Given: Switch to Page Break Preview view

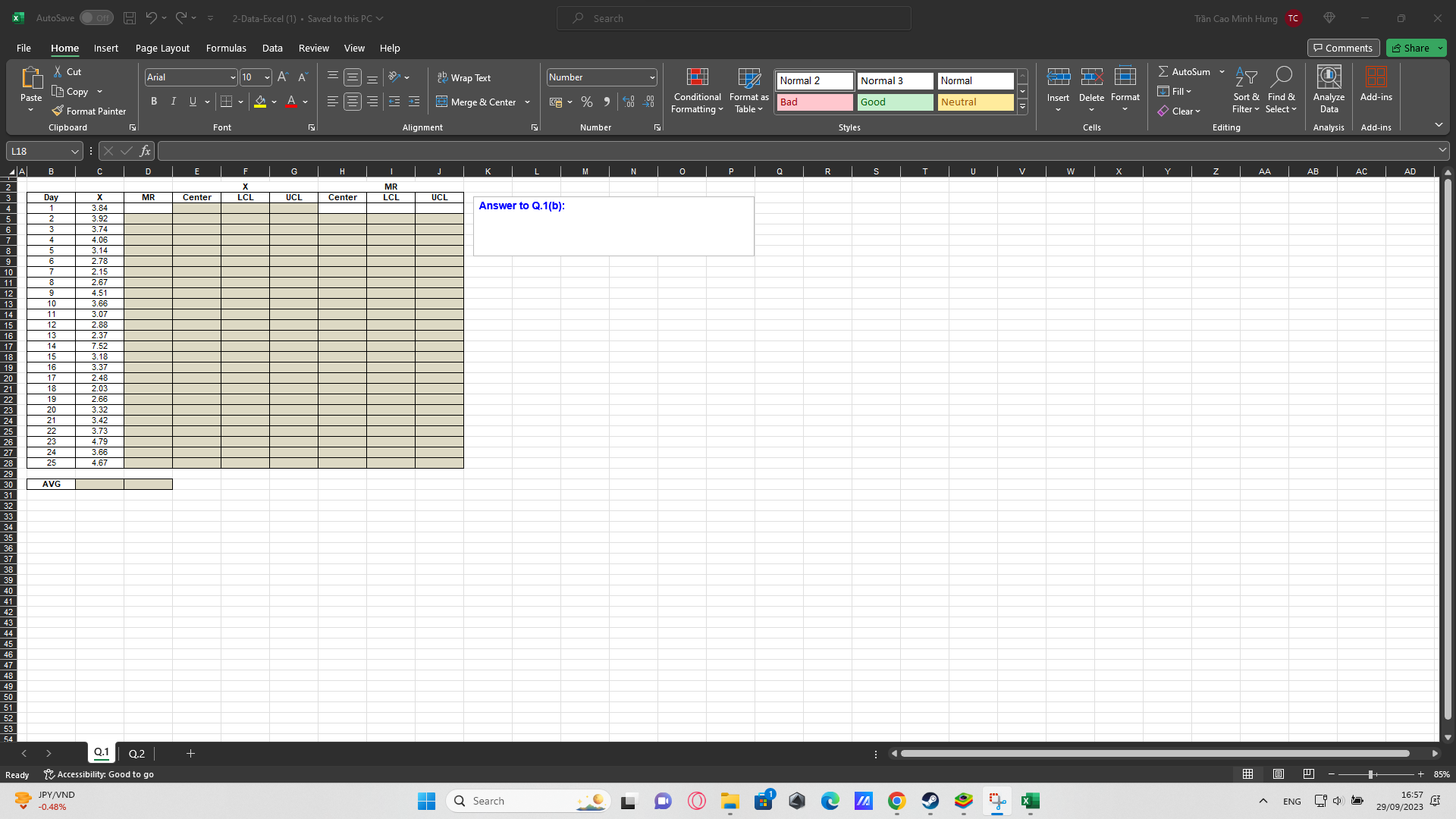Looking at the screenshot, I should (x=1308, y=774).
